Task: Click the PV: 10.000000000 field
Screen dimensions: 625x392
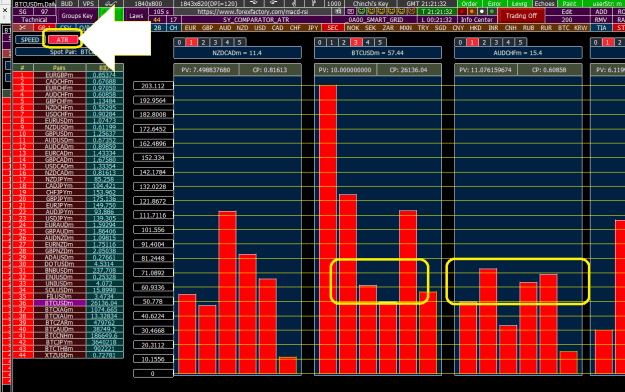Action: pos(345,70)
